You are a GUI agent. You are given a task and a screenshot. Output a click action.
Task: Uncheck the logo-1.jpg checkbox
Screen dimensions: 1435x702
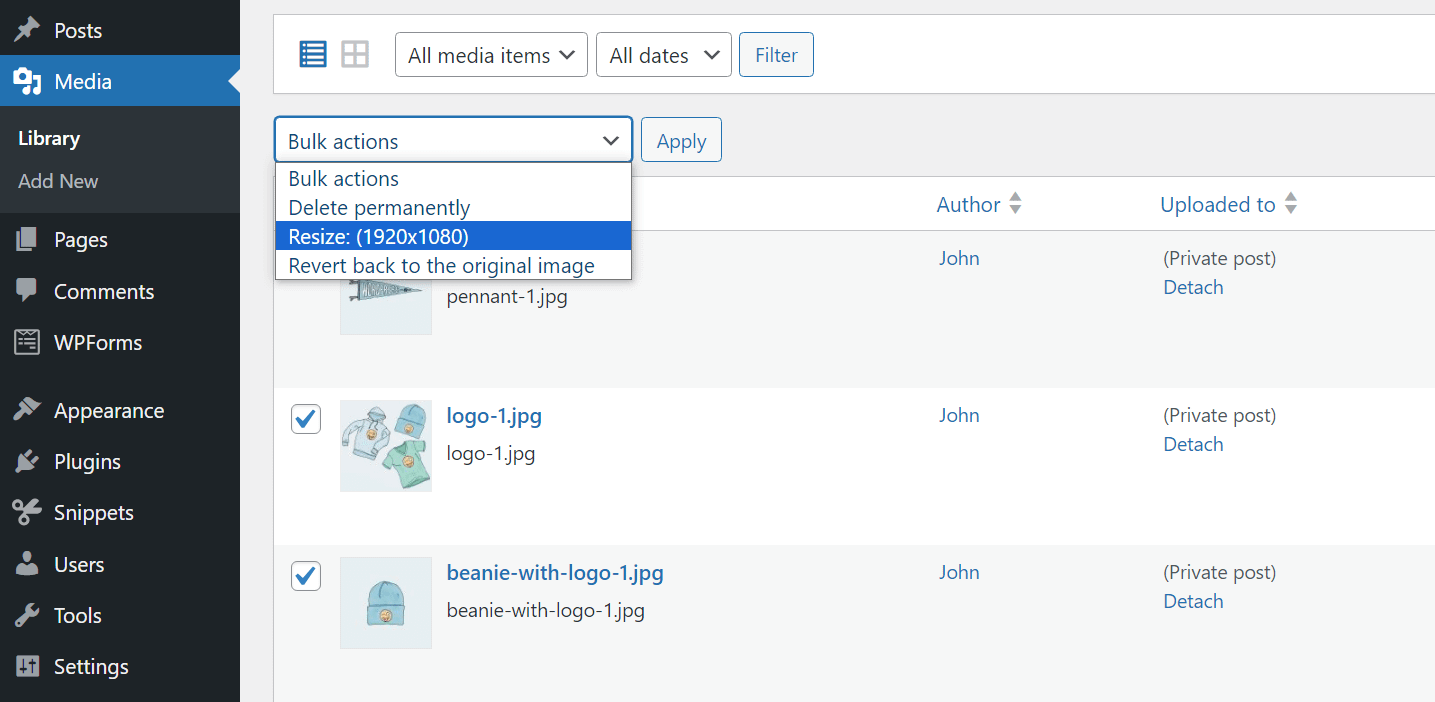click(x=305, y=418)
